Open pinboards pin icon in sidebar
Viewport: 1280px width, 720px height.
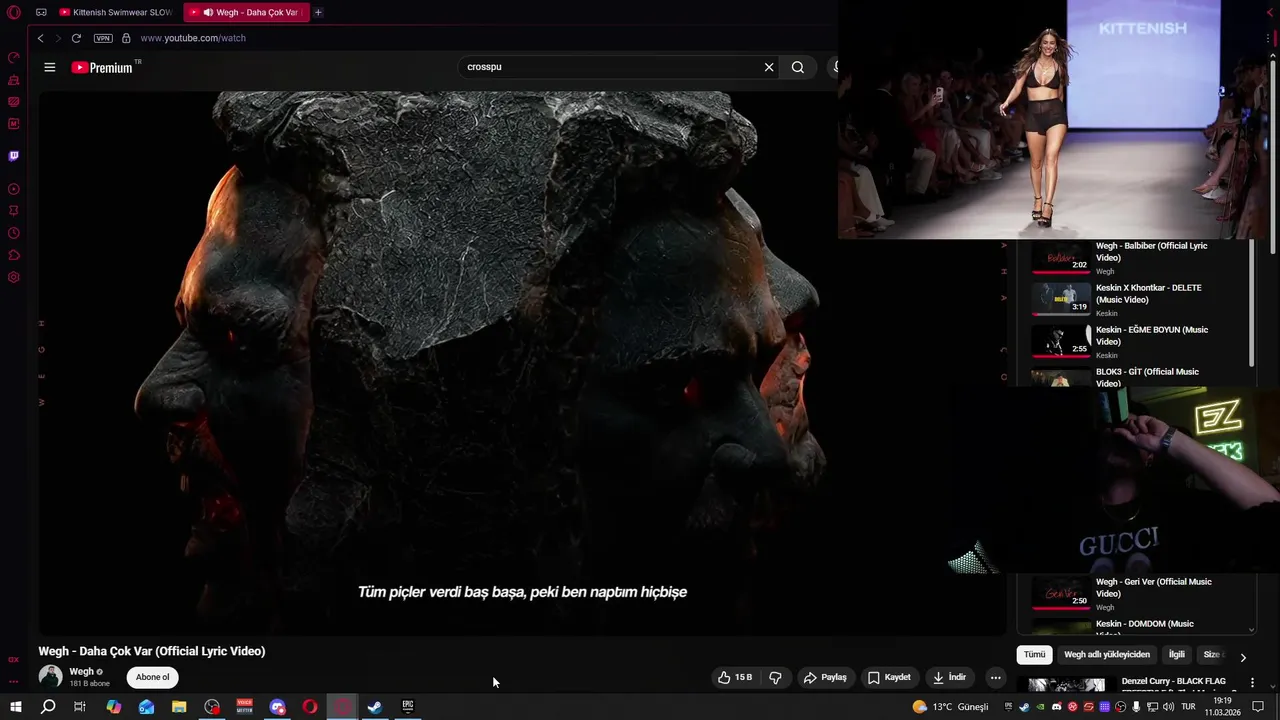14,211
